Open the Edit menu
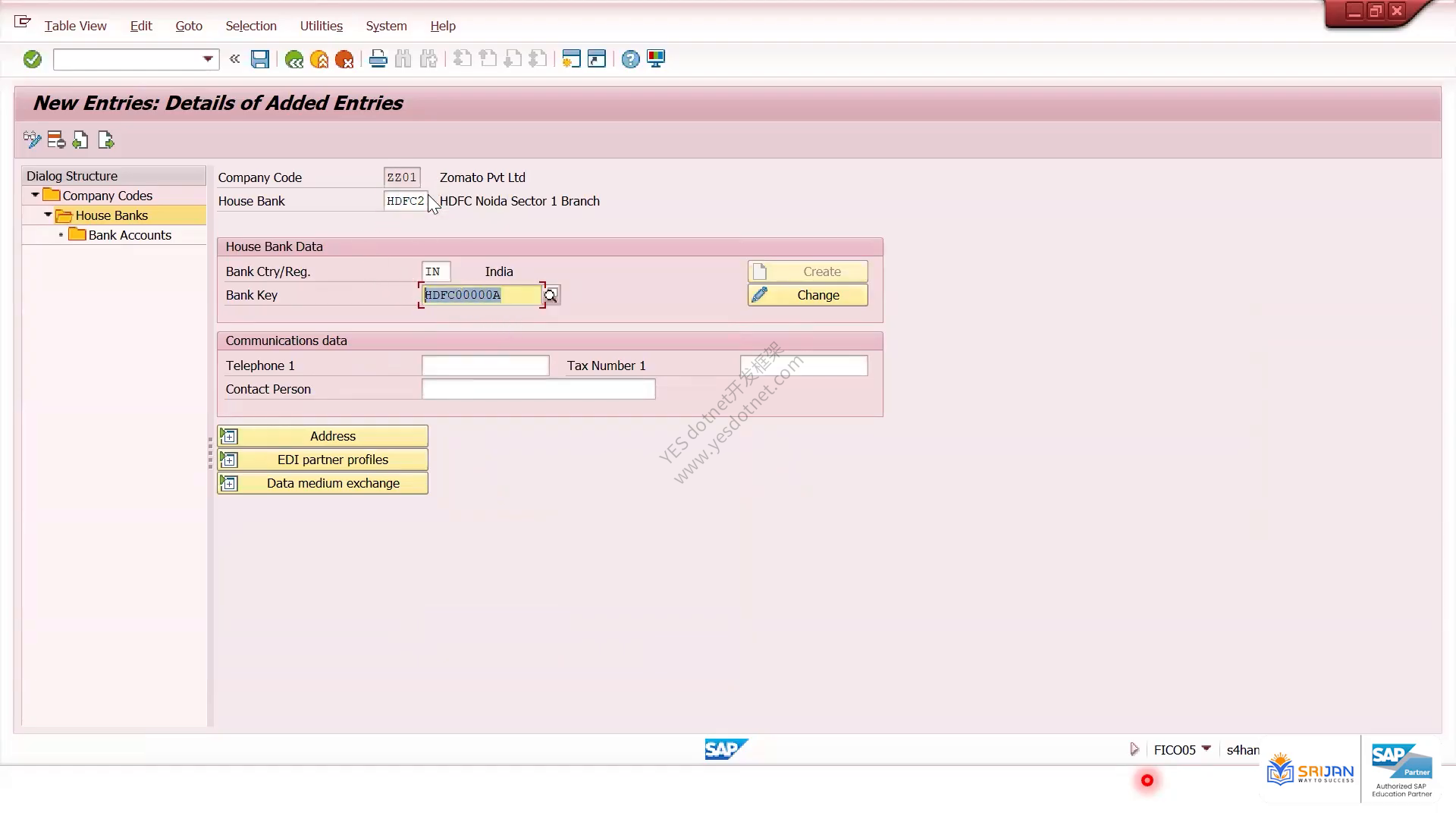The image size is (1456, 819). click(x=141, y=26)
